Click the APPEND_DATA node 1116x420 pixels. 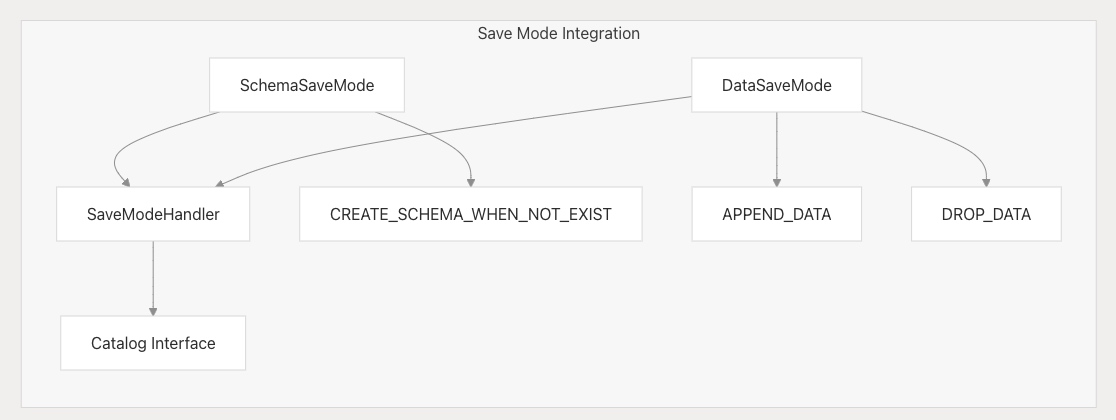pos(776,214)
